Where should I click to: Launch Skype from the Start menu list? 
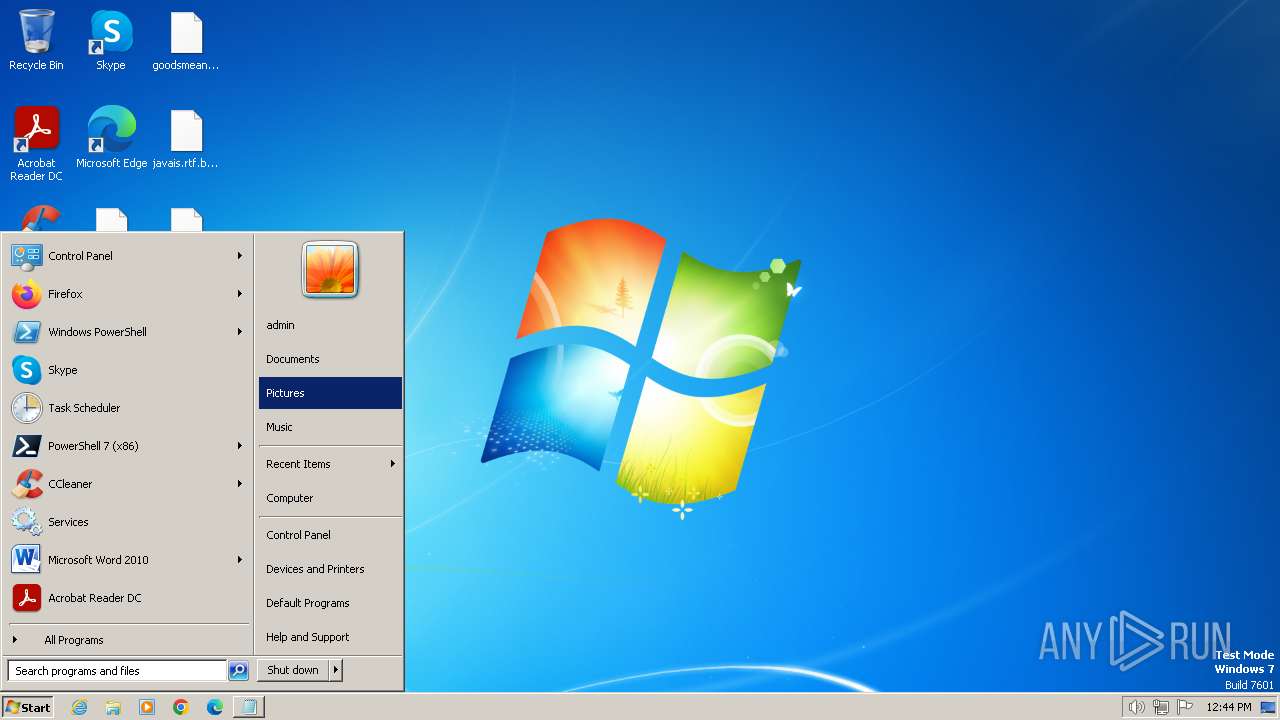(x=128, y=370)
